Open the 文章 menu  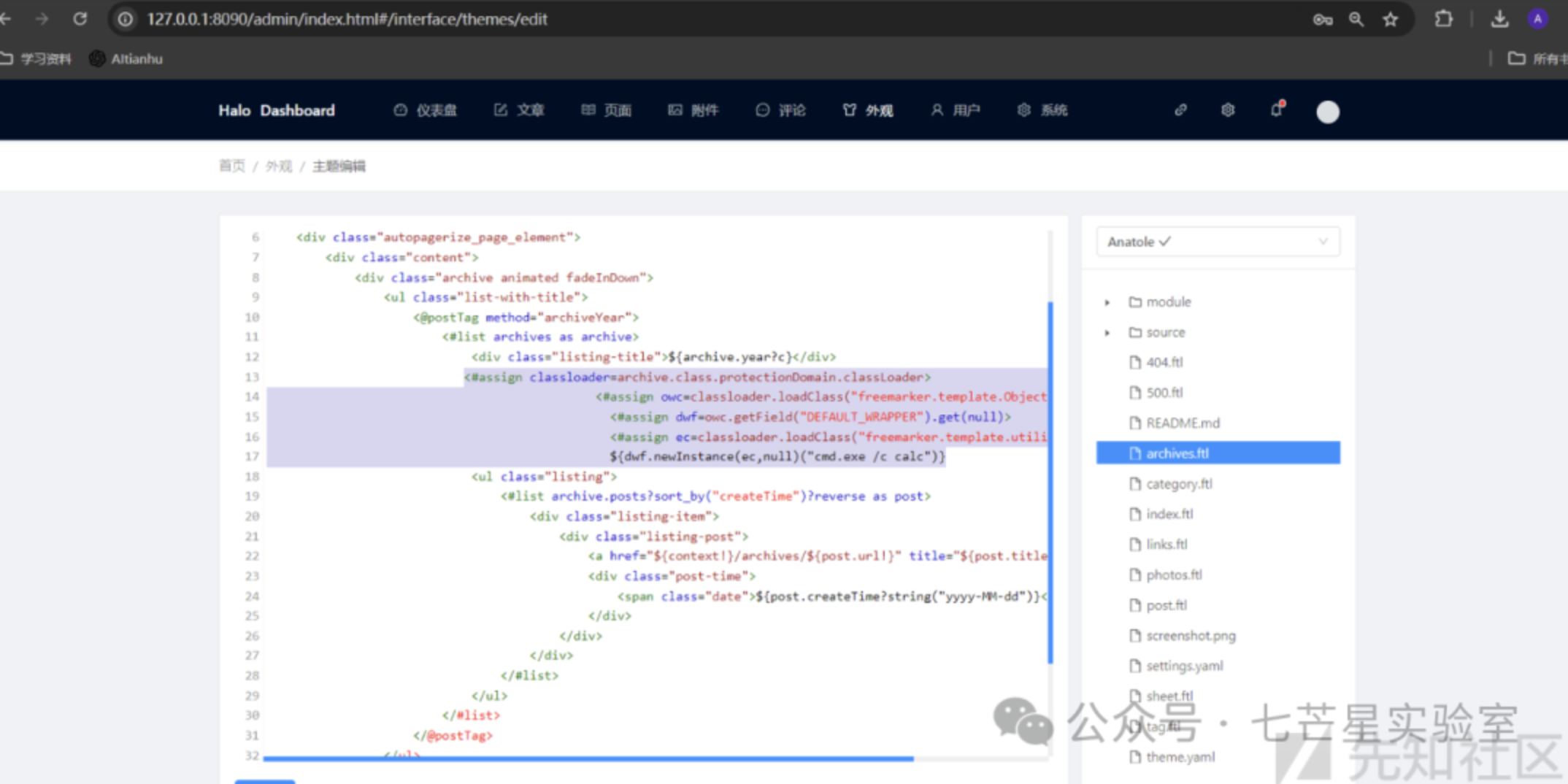519,110
